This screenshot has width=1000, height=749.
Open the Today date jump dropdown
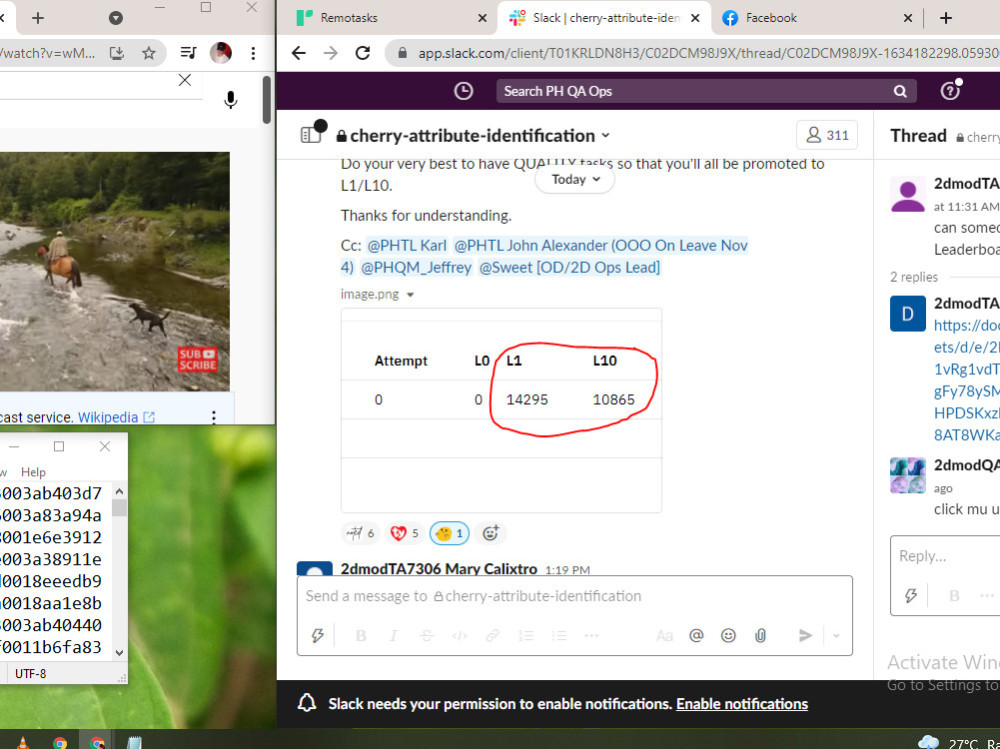[x=575, y=179]
